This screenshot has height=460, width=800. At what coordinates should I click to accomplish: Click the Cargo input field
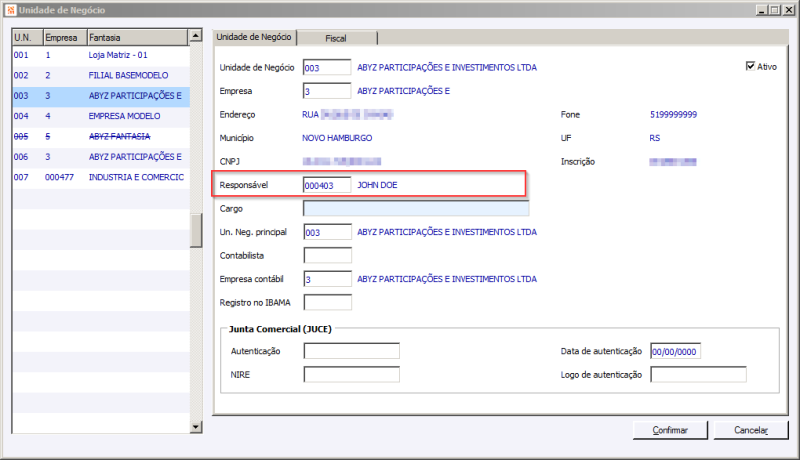pos(416,209)
